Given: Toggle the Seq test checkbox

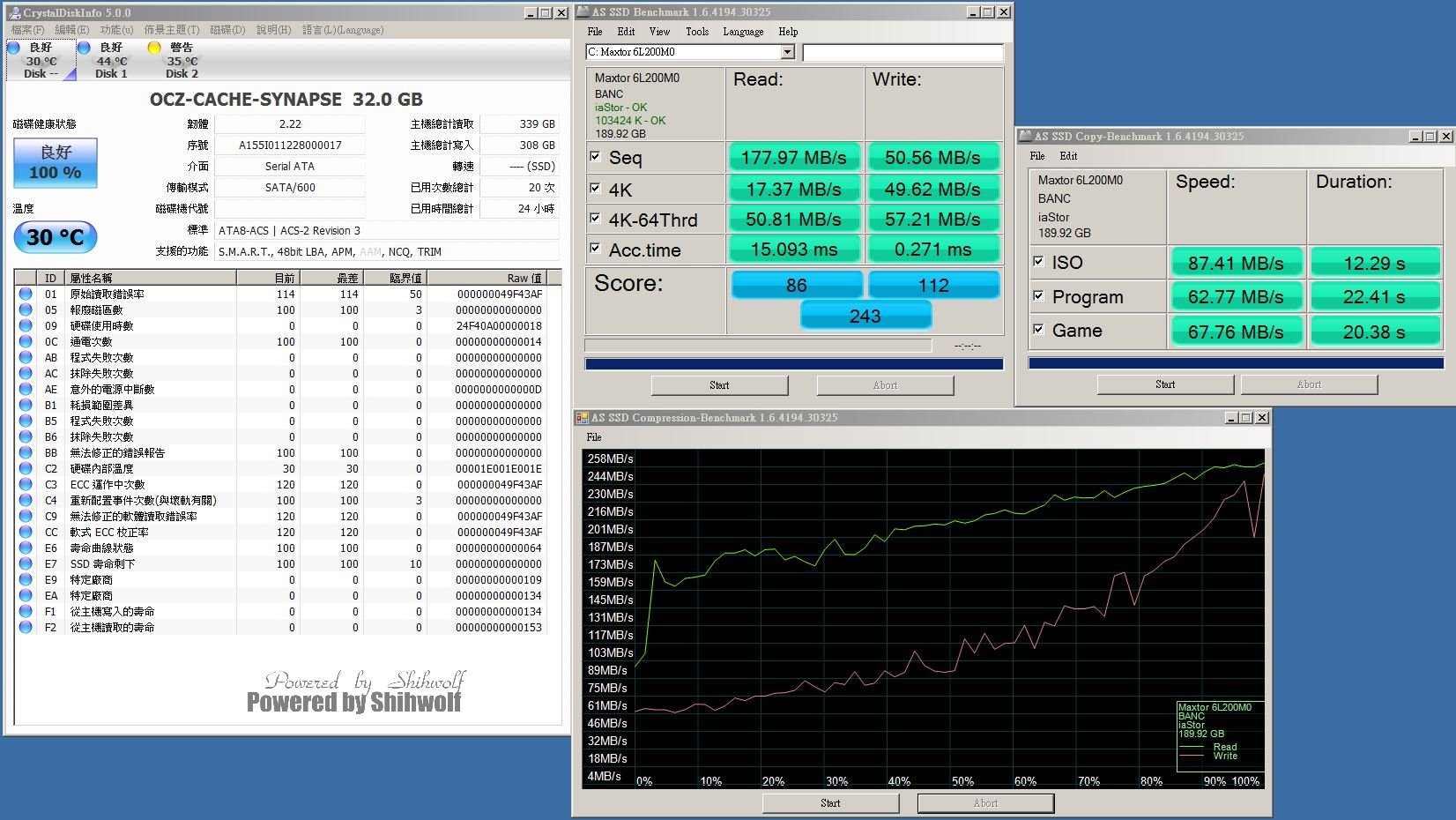Looking at the screenshot, I should click(x=595, y=156).
